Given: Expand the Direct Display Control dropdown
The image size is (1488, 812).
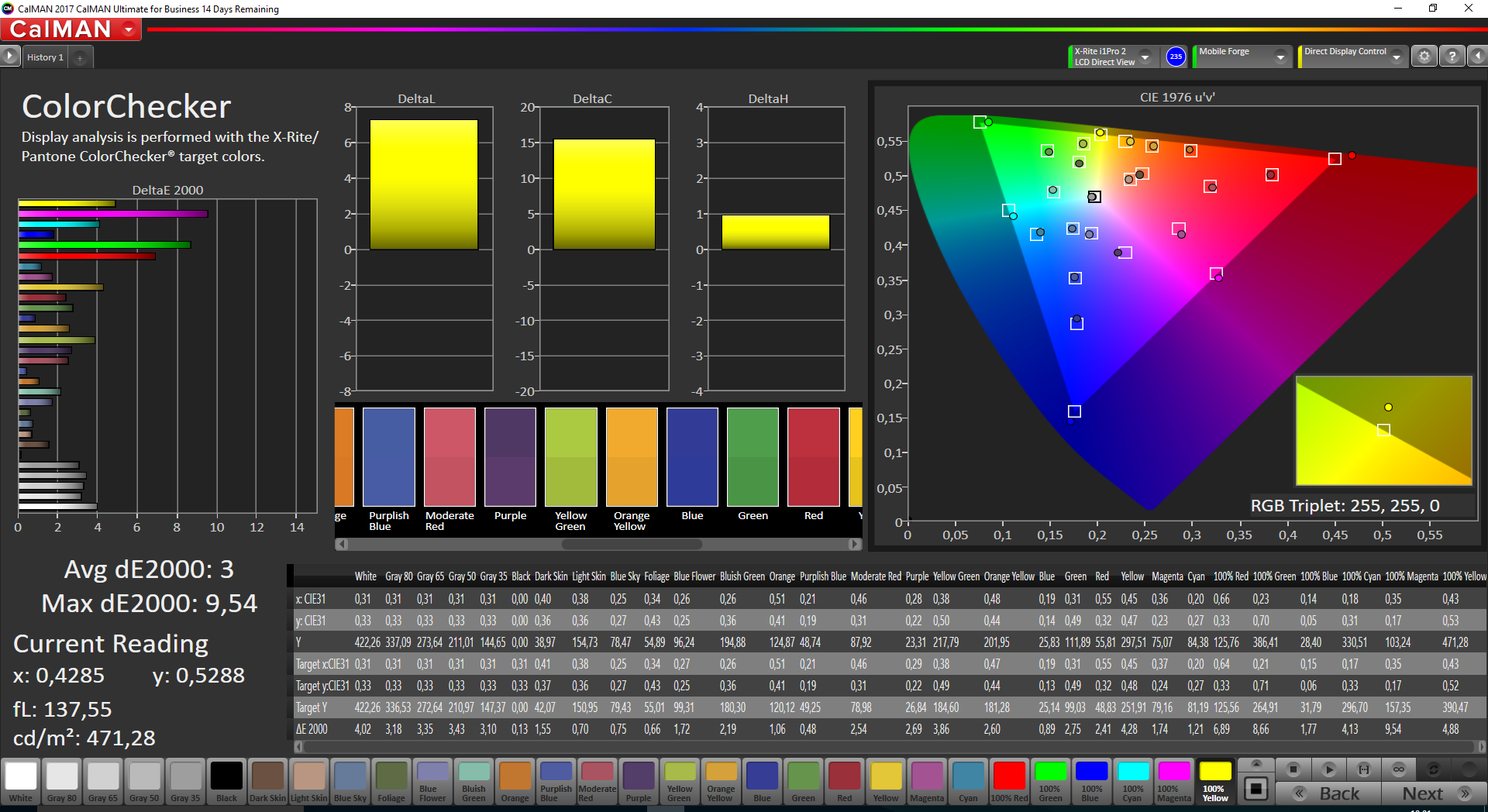Looking at the screenshot, I should [1397, 57].
